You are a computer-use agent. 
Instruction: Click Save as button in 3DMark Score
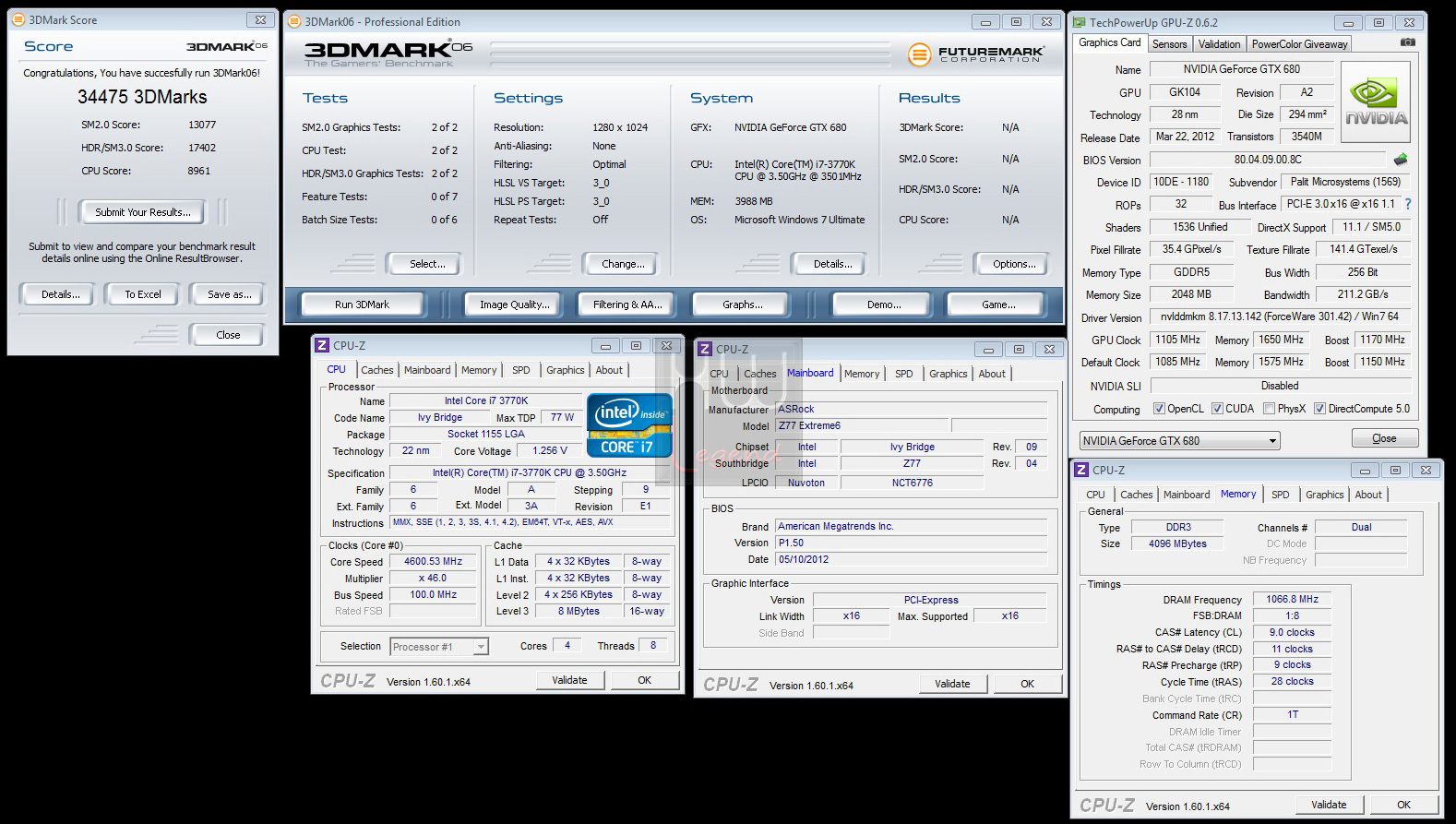coord(229,294)
